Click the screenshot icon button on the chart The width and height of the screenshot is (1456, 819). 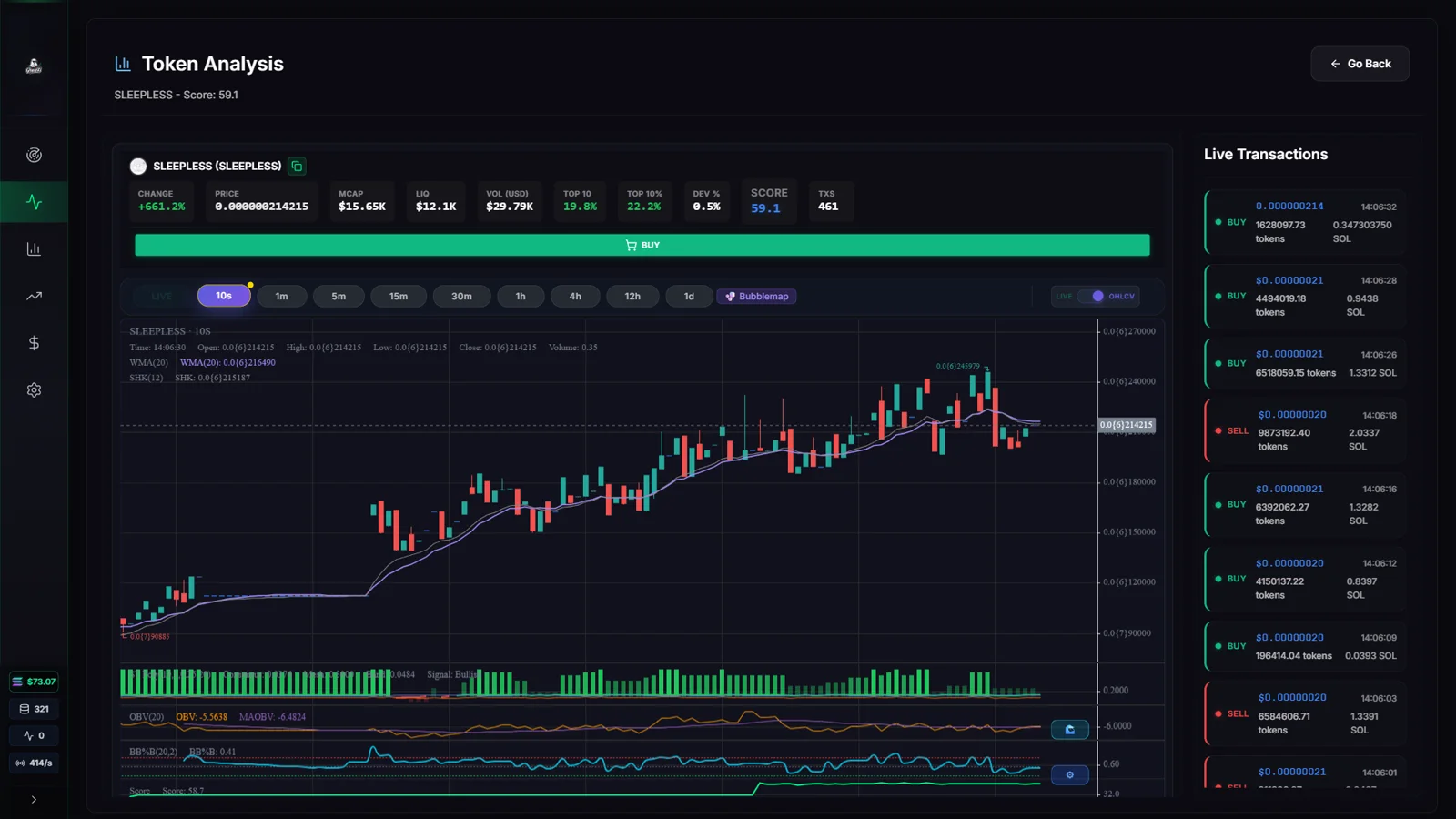[x=1069, y=730]
